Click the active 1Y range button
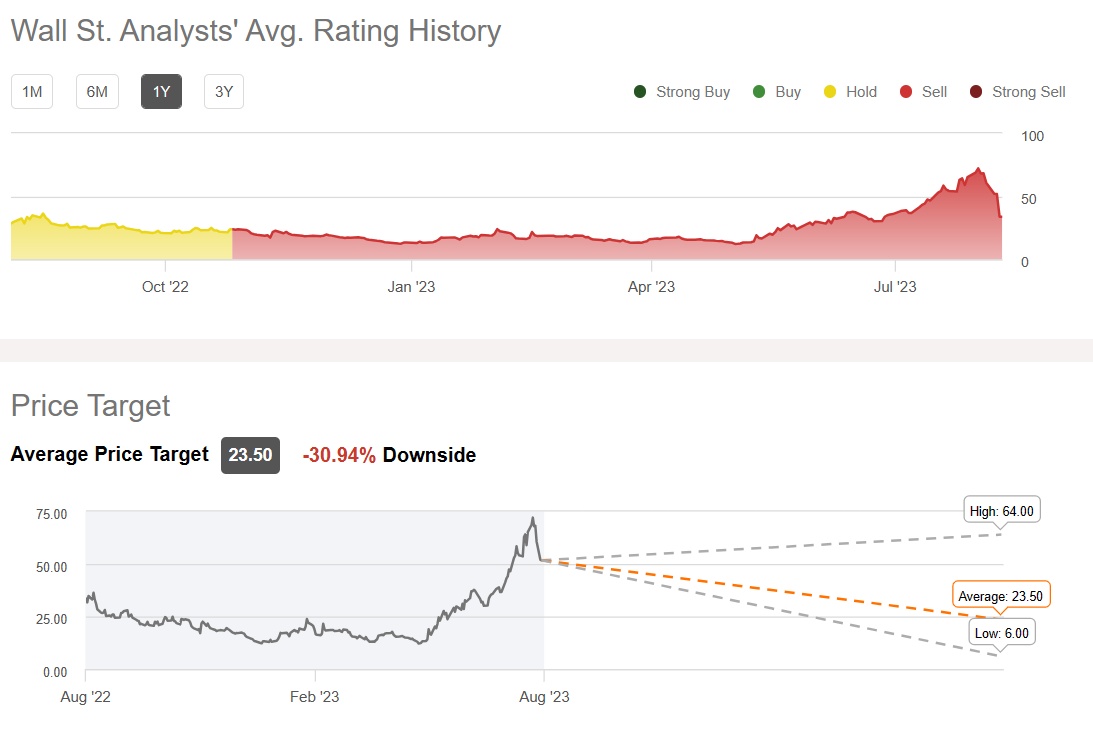Screen dimensions: 1093x730 coord(161,92)
